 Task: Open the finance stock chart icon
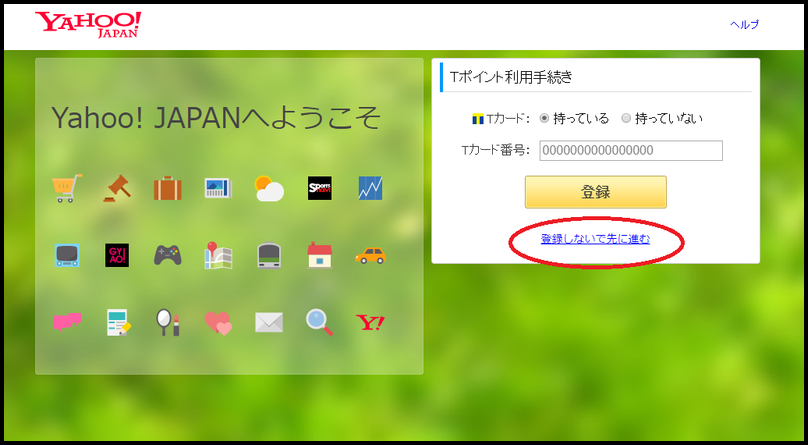click(x=370, y=188)
